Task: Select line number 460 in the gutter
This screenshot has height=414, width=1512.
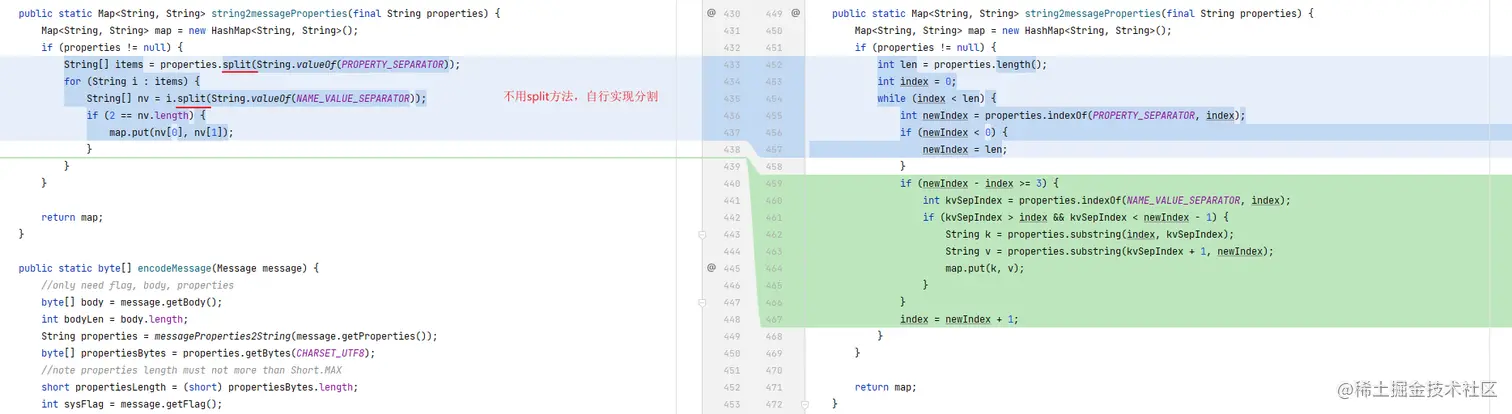Action: coord(774,200)
